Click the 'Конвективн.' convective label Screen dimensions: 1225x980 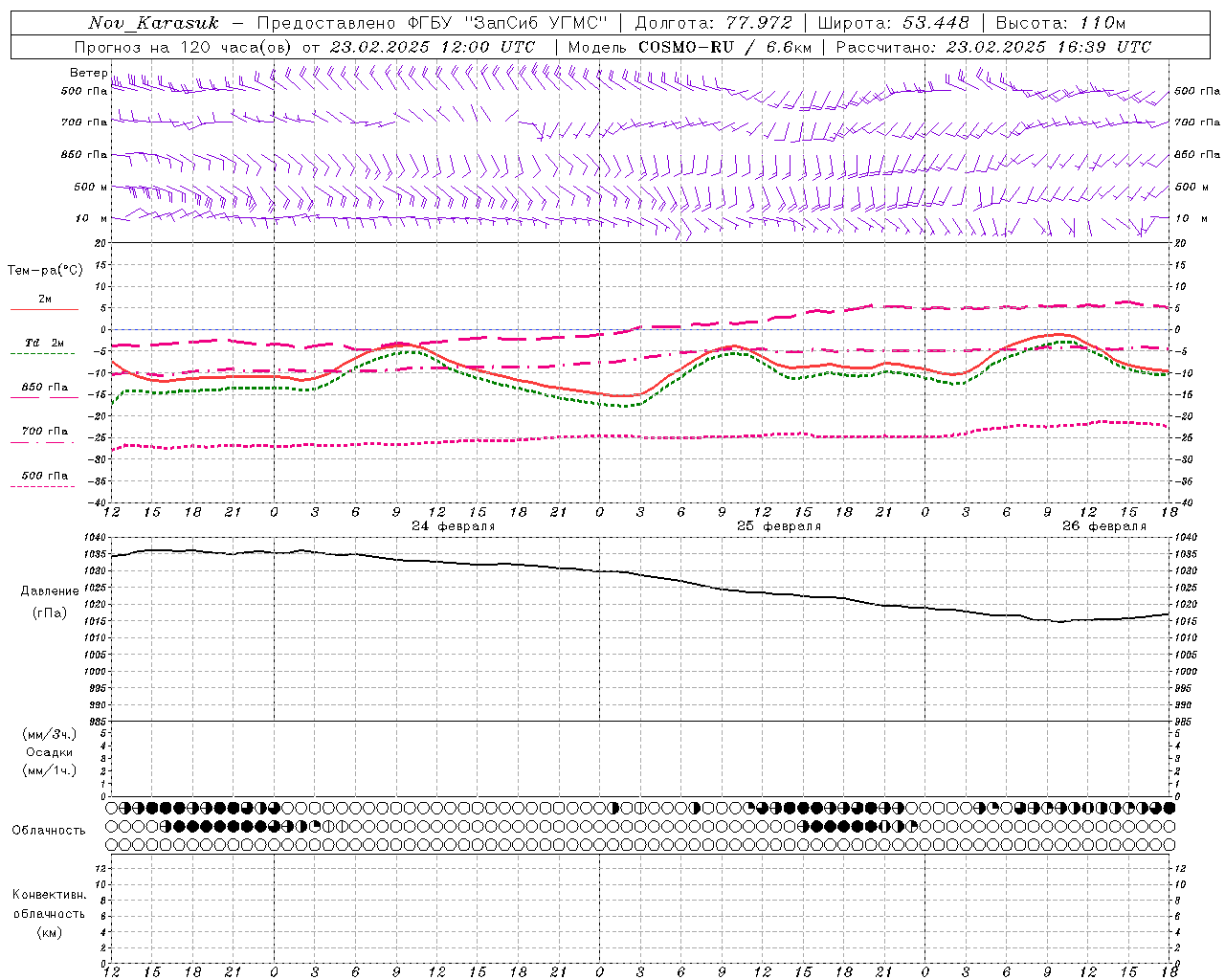(50, 895)
